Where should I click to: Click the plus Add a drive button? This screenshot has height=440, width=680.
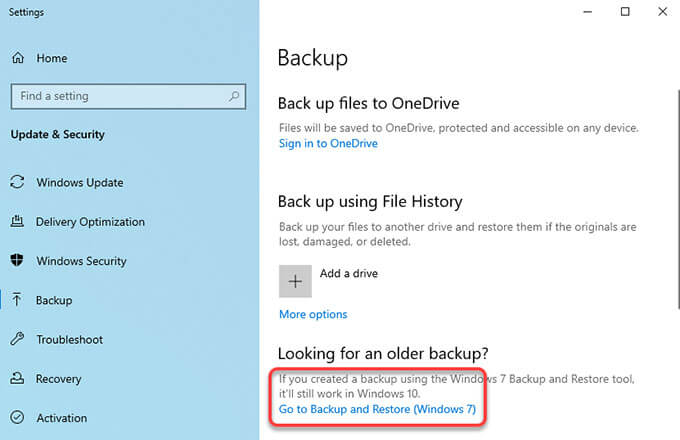(295, 281)
